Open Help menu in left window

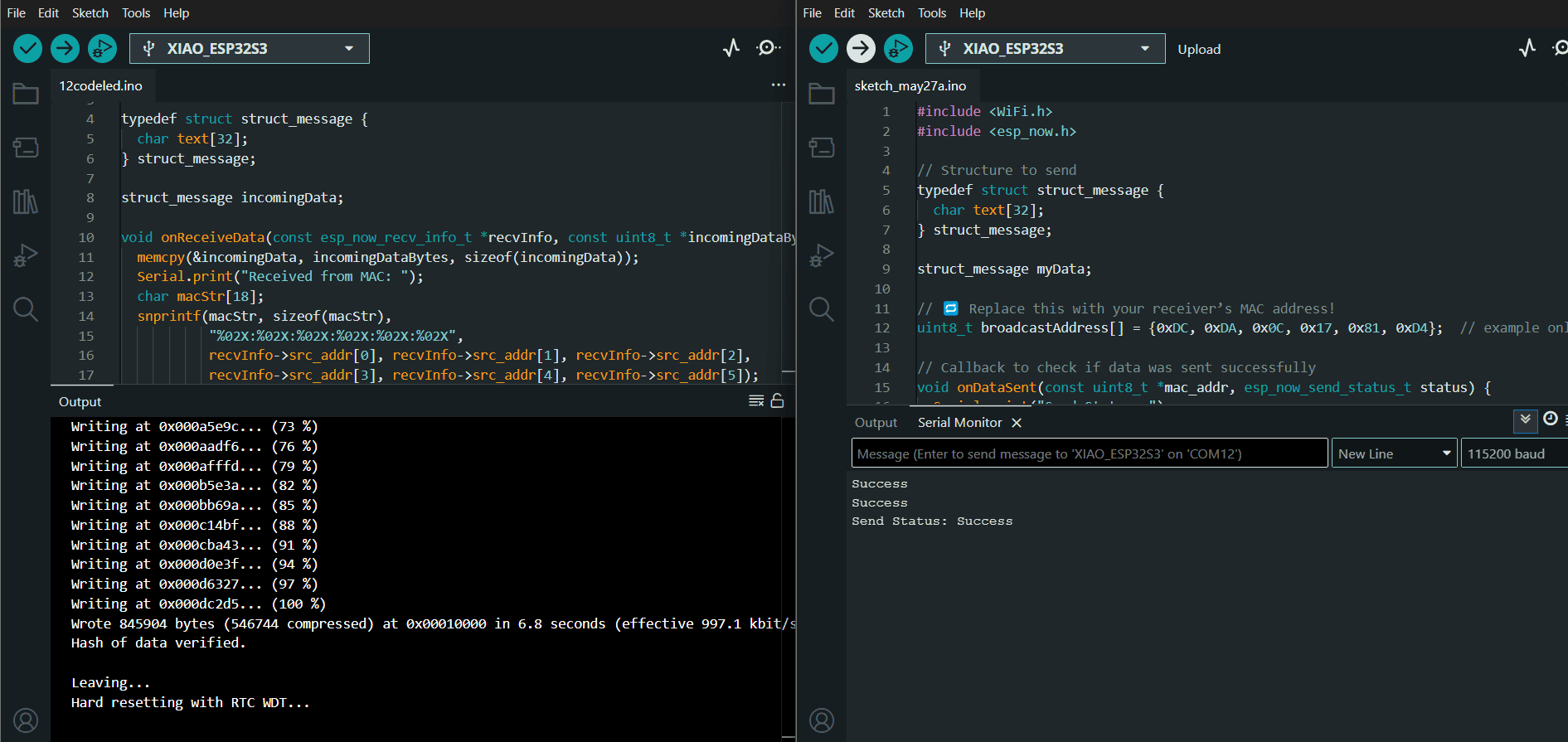click(177, 13)
